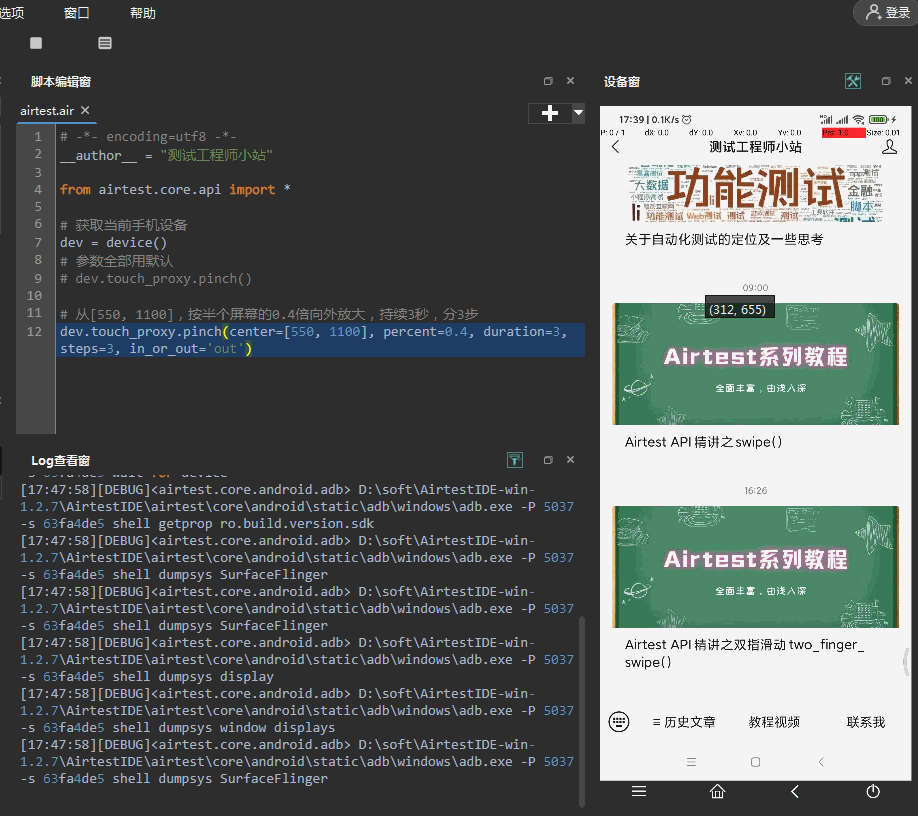Click log line 'shell dumpsys display'
The image size is (918, 816).
(193, 677)
